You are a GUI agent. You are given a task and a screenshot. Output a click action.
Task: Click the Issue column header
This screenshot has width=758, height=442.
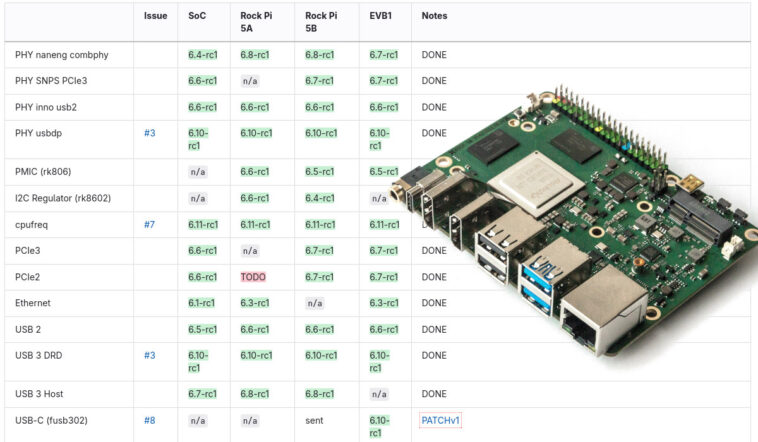155,16
